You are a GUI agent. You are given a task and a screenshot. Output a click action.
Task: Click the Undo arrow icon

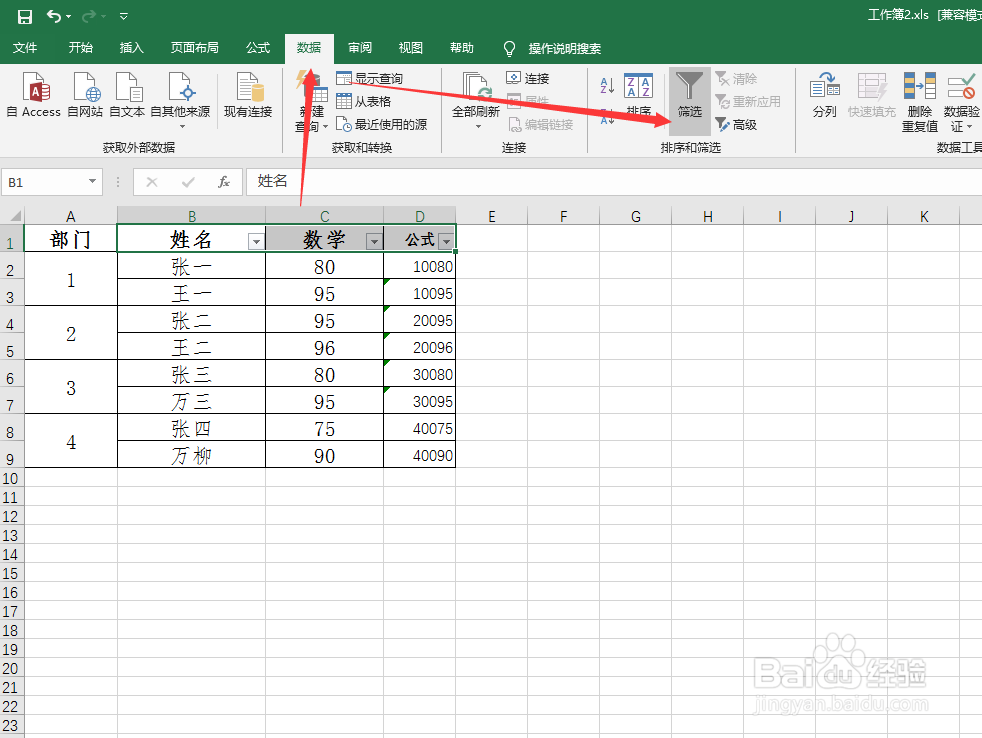click(x=53, y=16)
